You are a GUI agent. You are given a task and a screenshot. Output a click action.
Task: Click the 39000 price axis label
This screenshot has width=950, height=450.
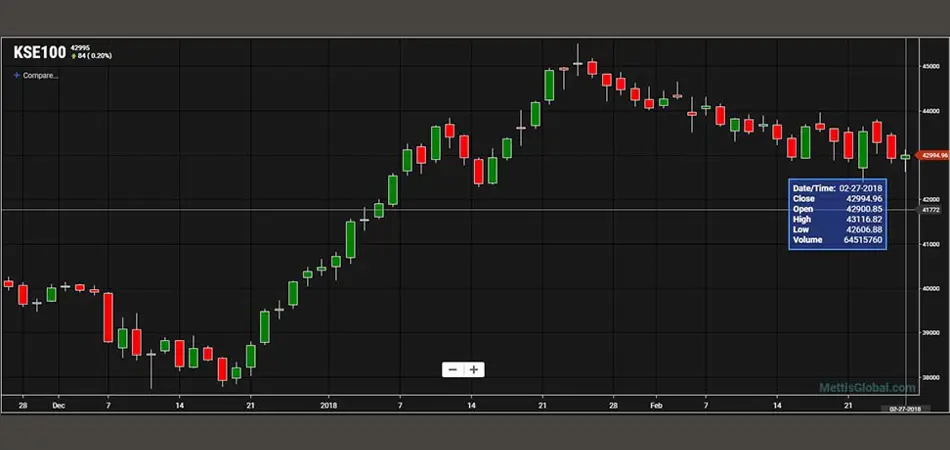pyautogui.click(x=931, y=333)
